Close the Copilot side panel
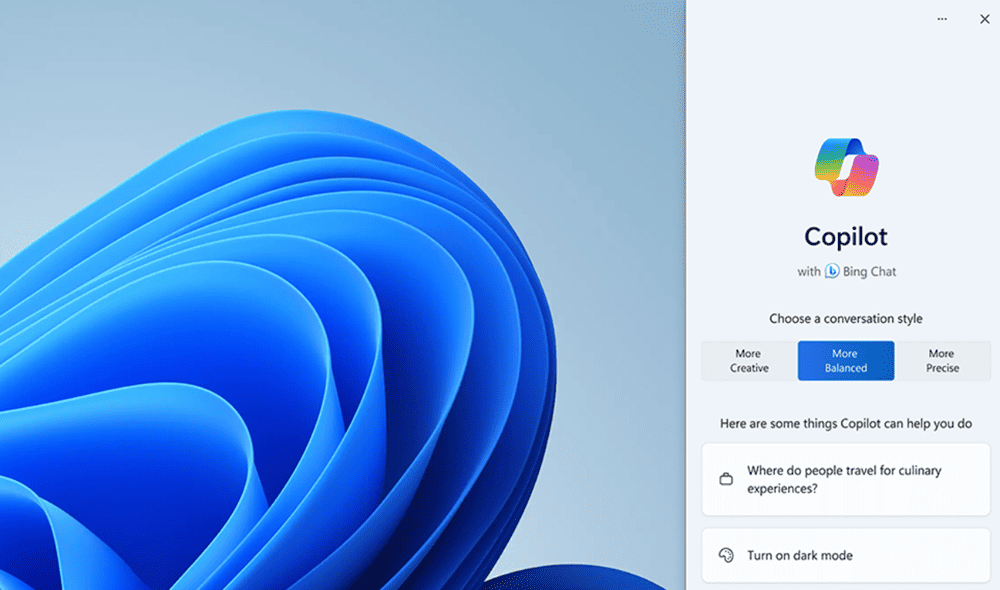 pos(985,19)
